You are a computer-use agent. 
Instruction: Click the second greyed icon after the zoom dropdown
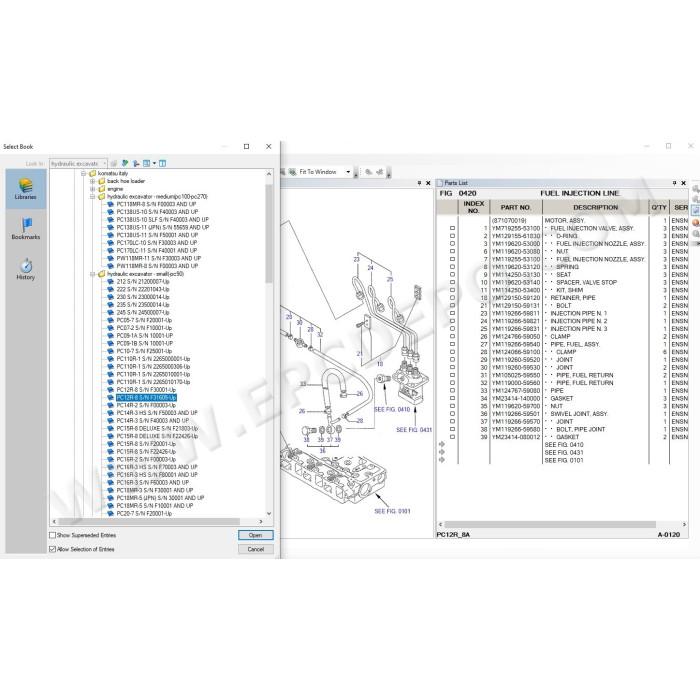[x=379, y=172]
